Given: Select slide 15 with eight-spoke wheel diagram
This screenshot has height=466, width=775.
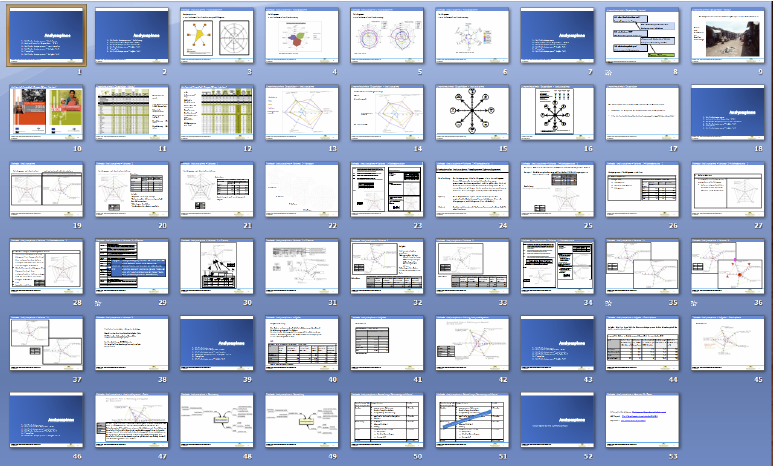Looking at the screenshot, I should click(x=472, y=113).
